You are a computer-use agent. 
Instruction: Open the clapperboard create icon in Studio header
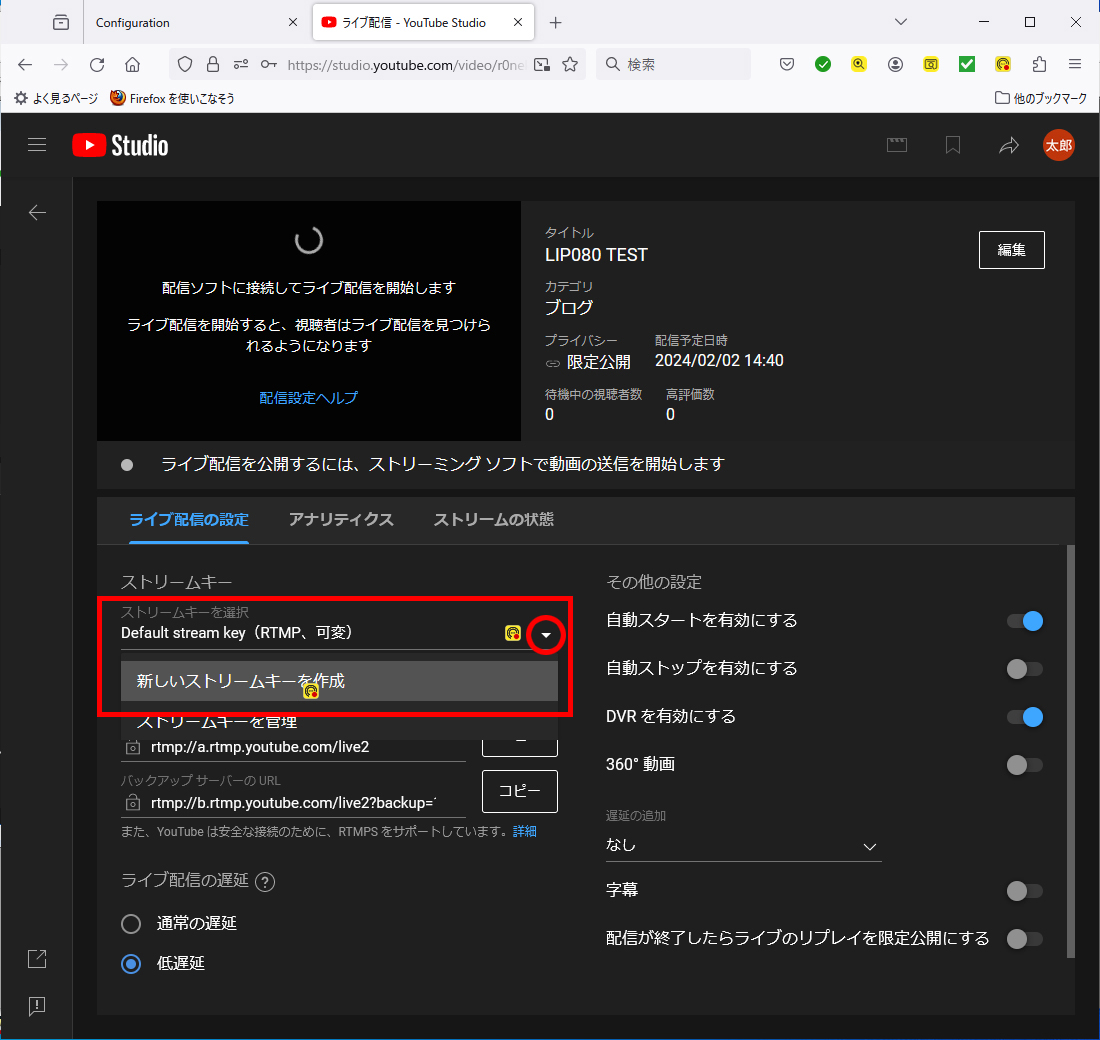tap(897, 145)
